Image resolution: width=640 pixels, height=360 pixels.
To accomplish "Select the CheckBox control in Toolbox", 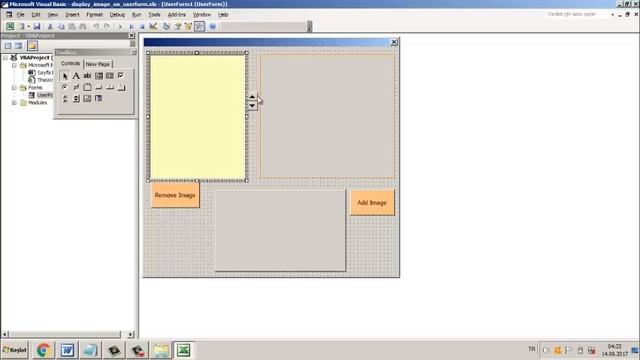I will click(x=121, y=76).
